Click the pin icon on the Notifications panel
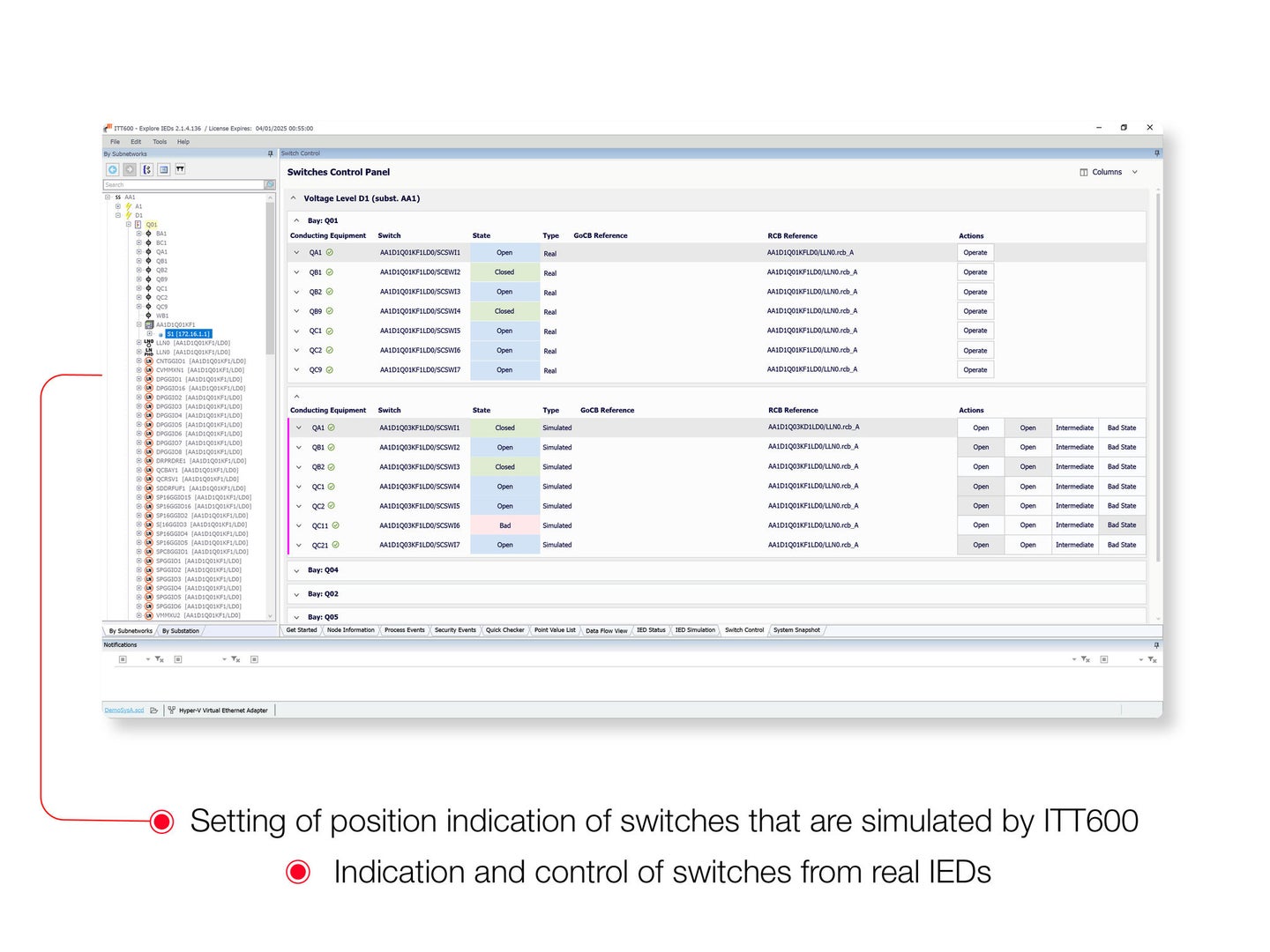 tap(1156, 644)
